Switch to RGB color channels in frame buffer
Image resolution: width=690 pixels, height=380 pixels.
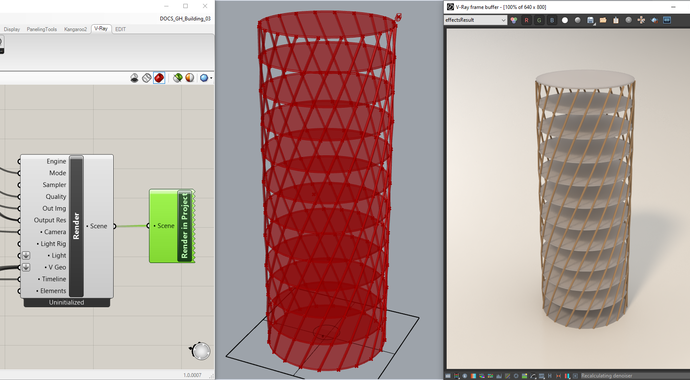(514, 20)
